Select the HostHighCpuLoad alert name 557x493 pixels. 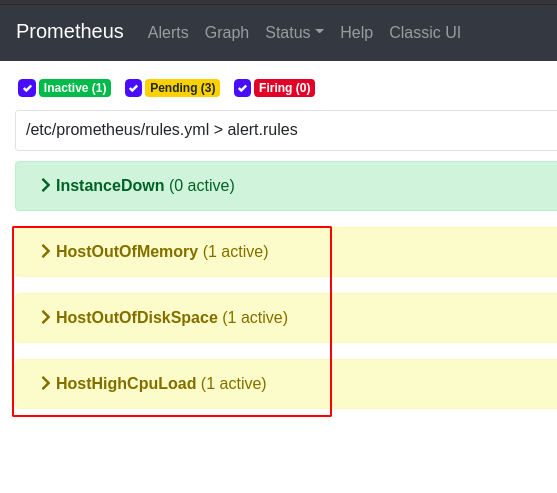126,384
